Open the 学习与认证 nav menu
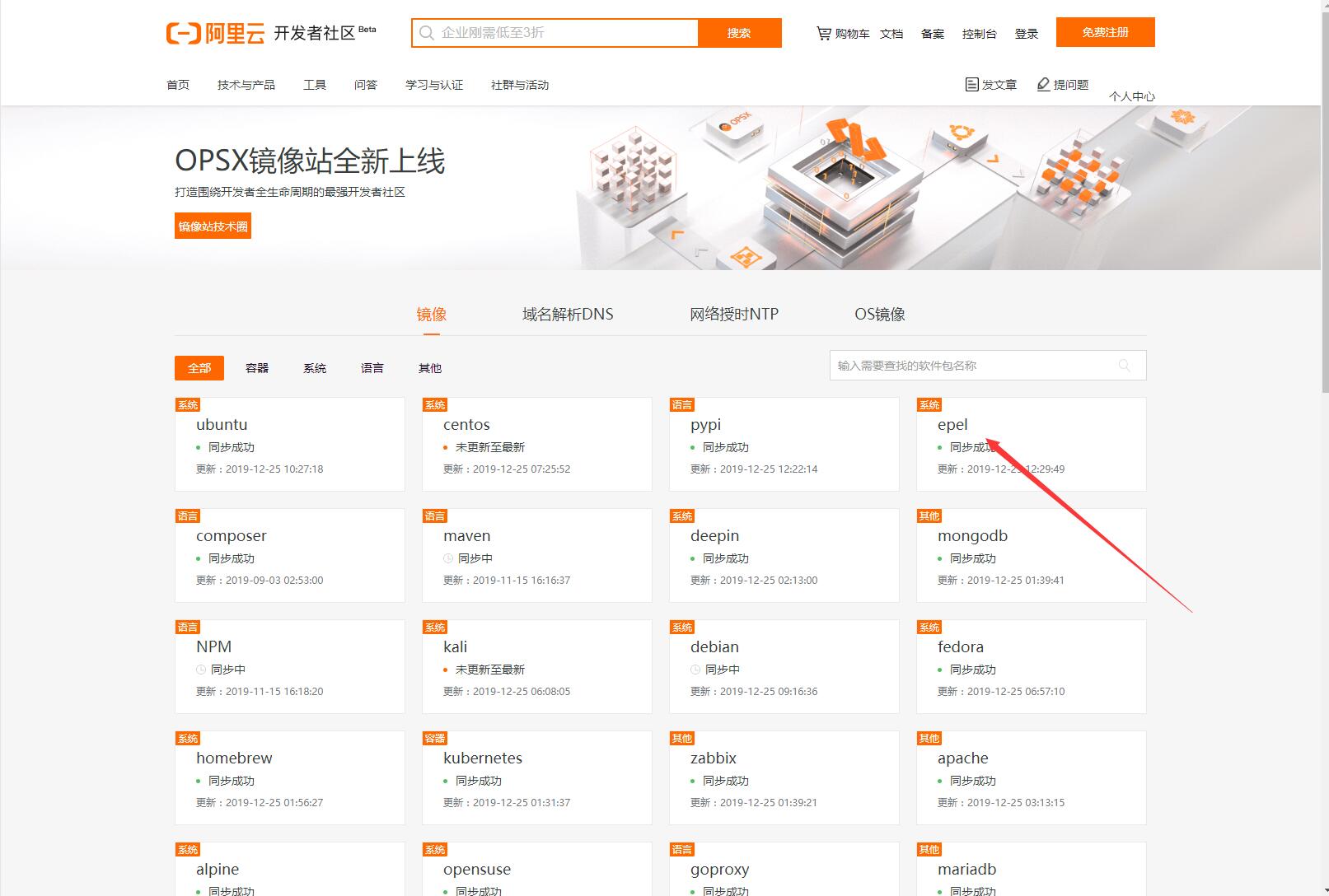 click(x=434, y=85)
